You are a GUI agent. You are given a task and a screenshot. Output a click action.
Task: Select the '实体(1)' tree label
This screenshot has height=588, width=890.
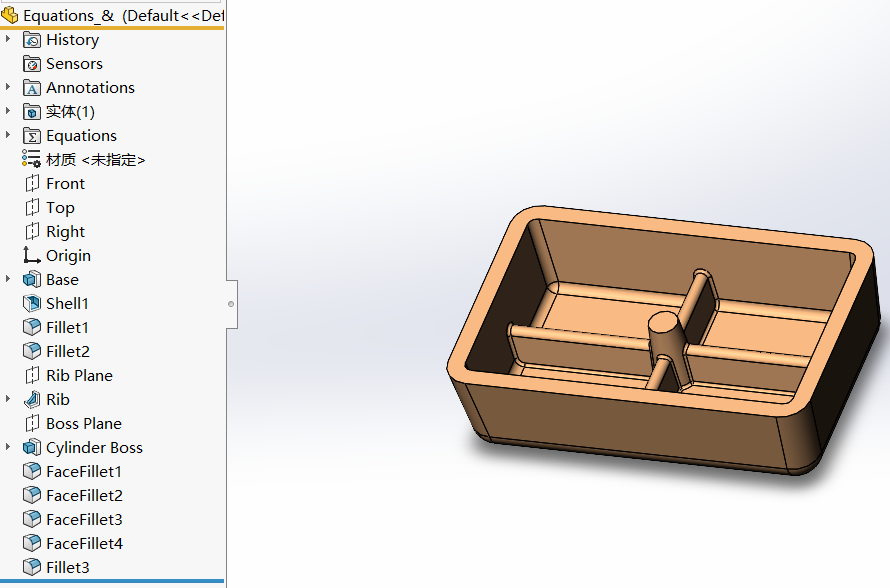(70, 112)
